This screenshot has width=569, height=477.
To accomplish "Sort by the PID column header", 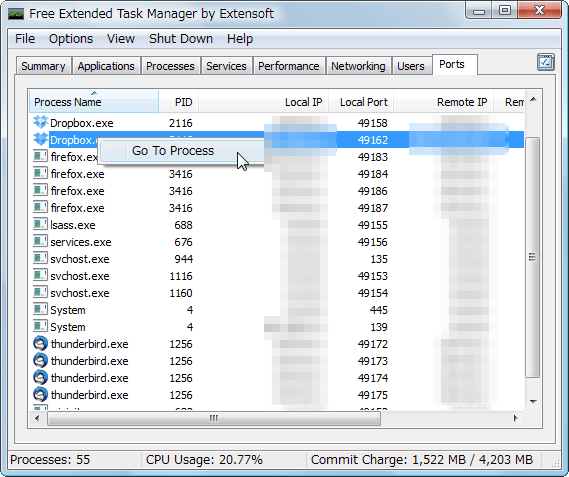I will click(x=179, y=102).
